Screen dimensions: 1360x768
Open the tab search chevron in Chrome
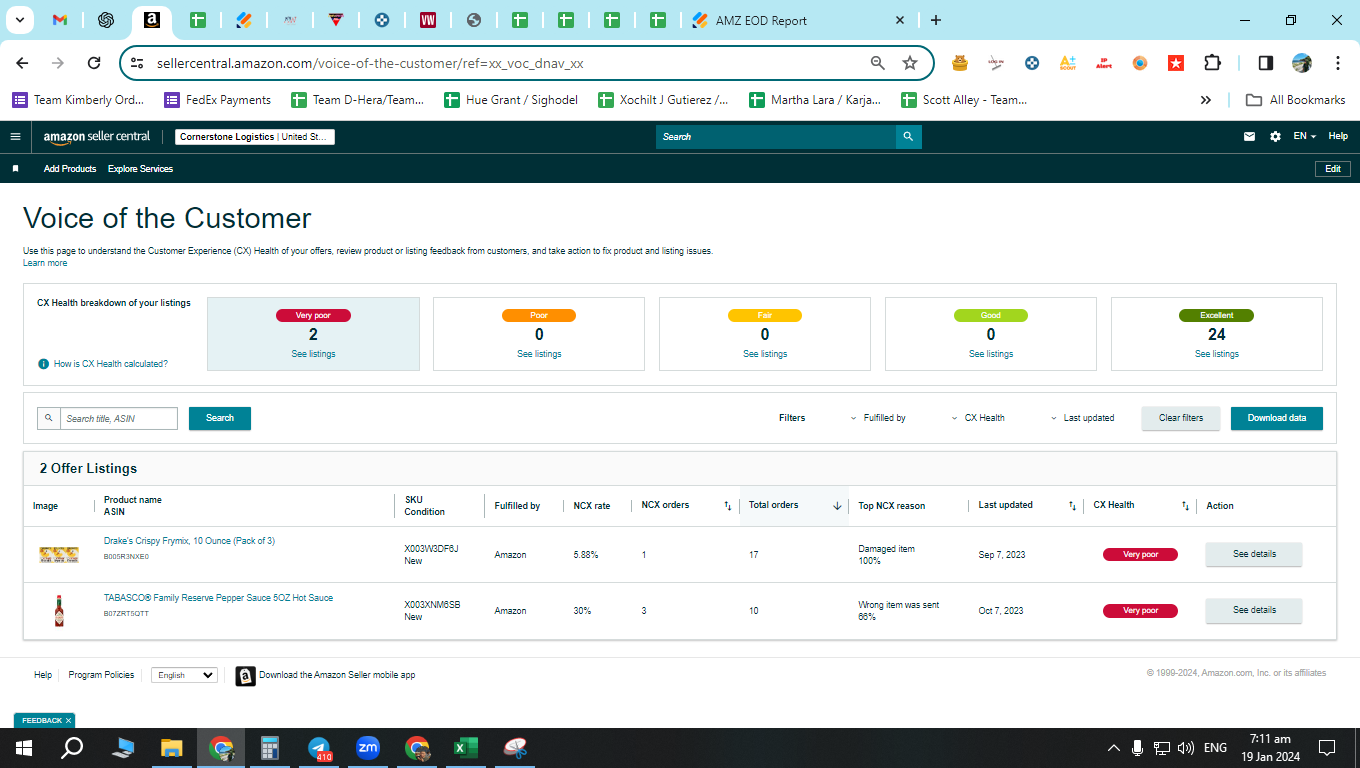19,20
